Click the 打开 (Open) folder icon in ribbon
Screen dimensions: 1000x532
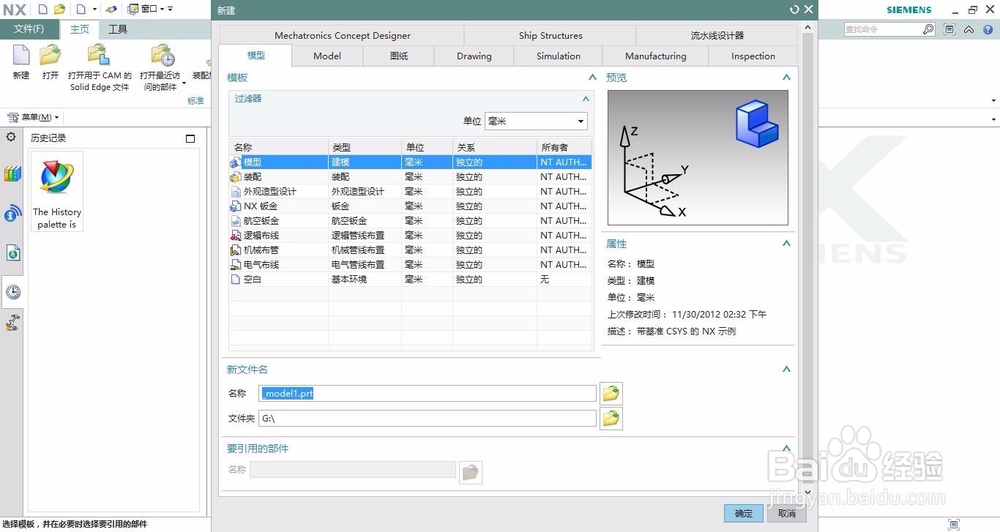[50, 55]
